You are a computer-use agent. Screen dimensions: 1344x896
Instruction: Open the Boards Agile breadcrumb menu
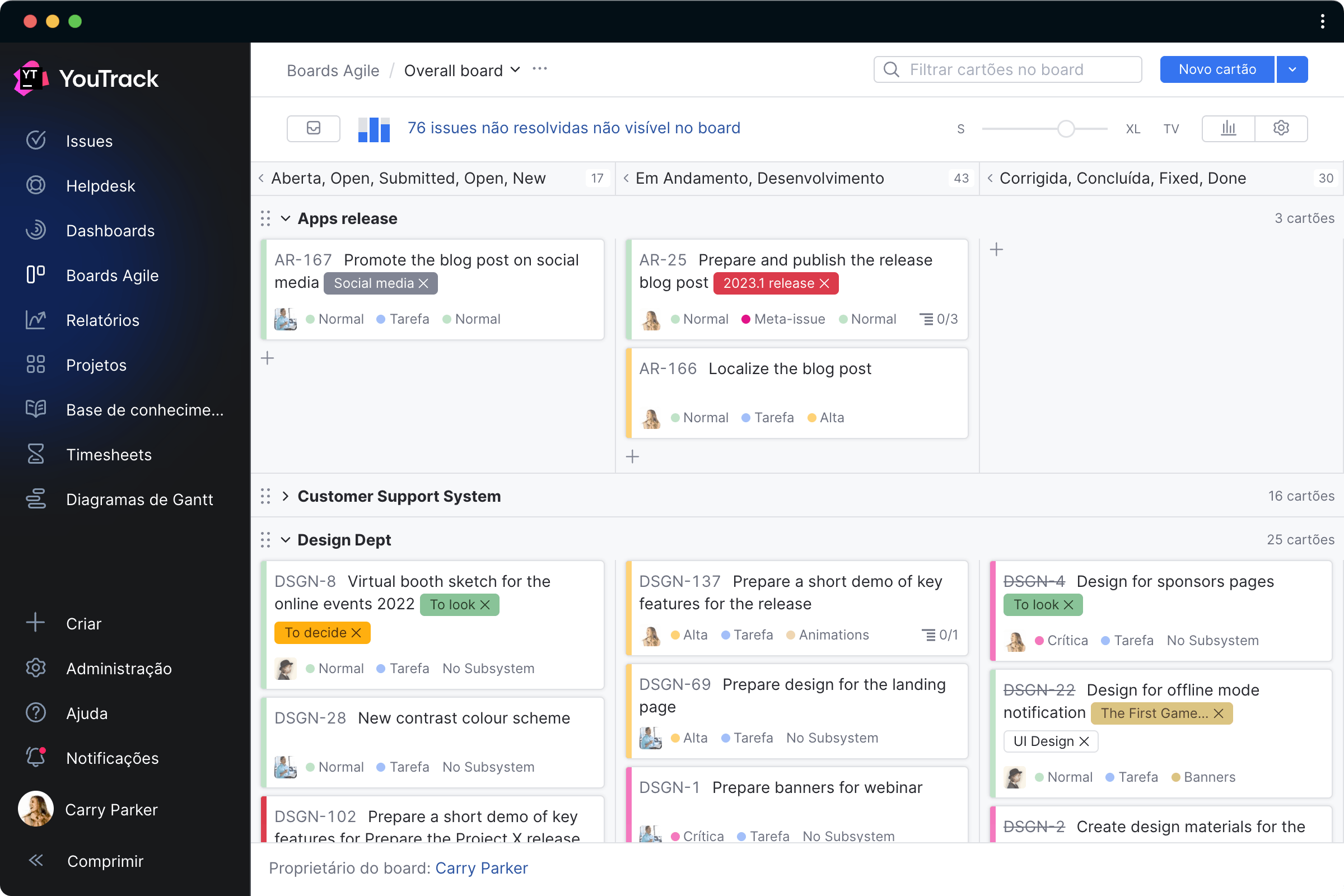[x=334, y=70]
